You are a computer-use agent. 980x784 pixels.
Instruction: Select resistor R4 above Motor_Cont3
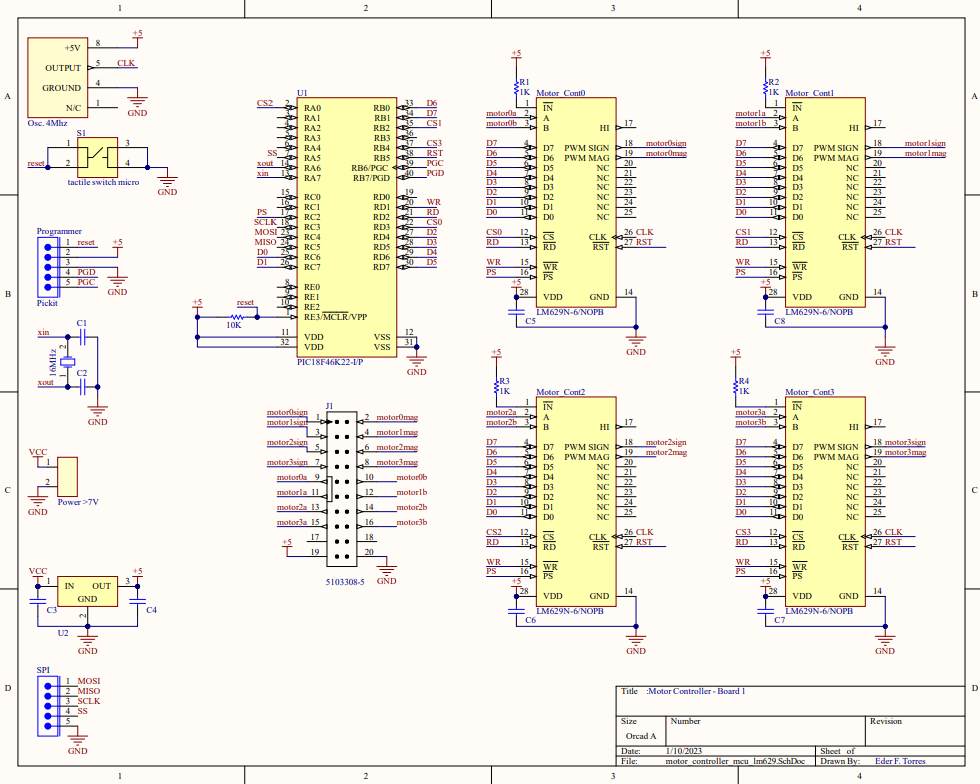(x=736, y=386)
